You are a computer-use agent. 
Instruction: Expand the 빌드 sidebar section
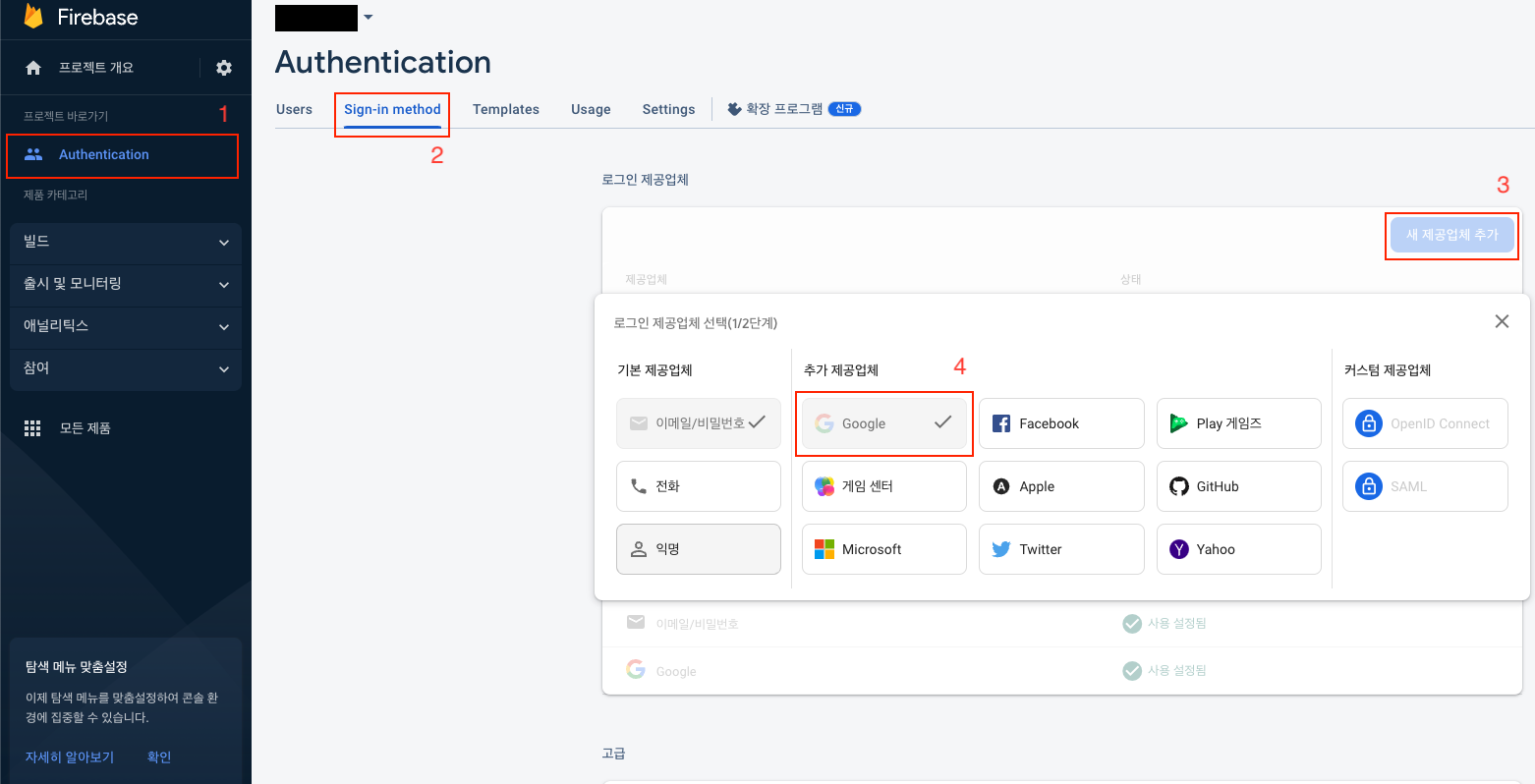coord(126,242)
